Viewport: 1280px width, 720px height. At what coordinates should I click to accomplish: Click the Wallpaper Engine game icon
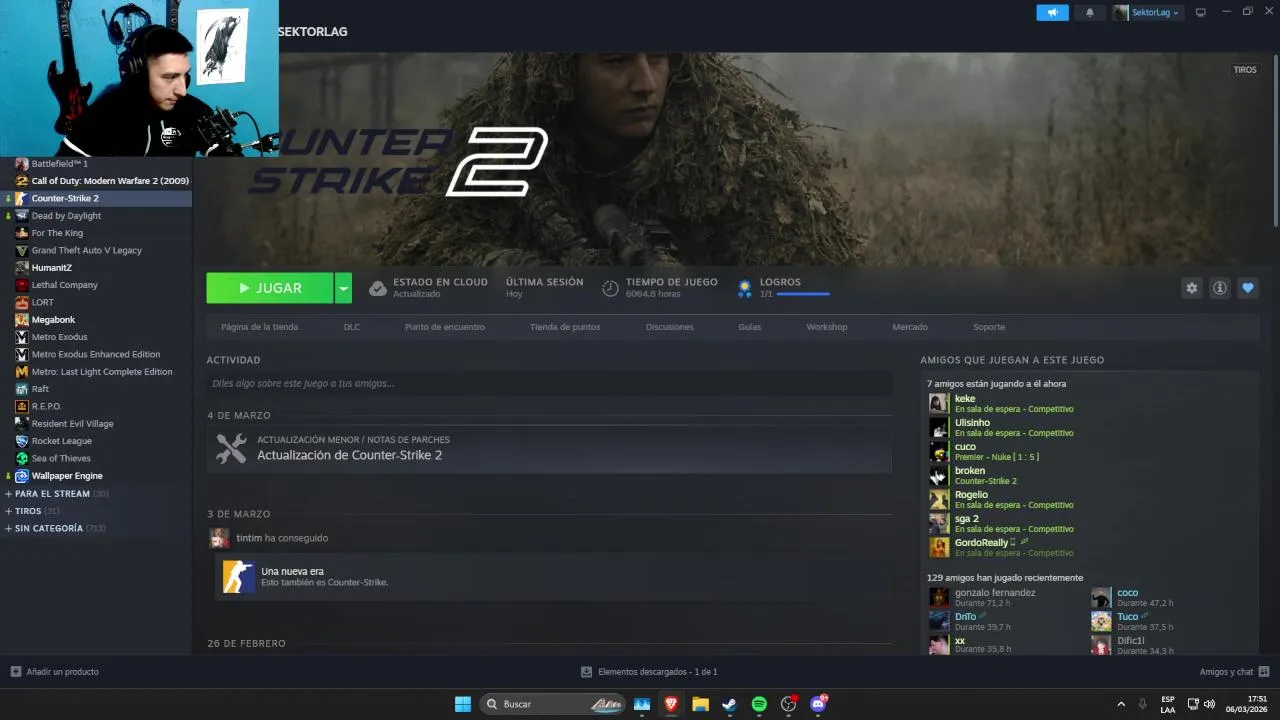(x=22, y=476)
